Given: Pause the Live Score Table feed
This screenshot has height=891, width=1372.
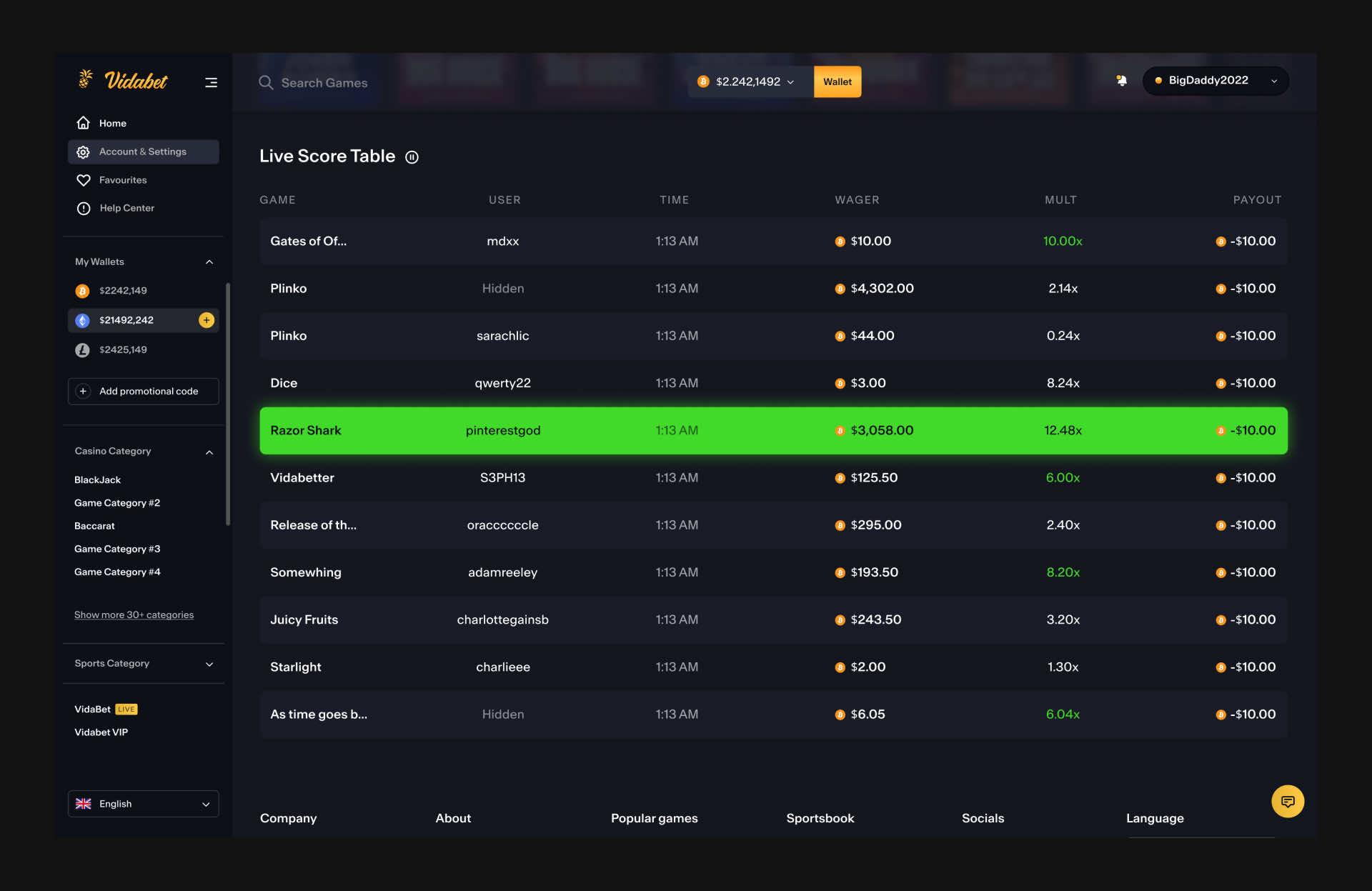Looking at the screenshot, I should (x=412, y=157).
